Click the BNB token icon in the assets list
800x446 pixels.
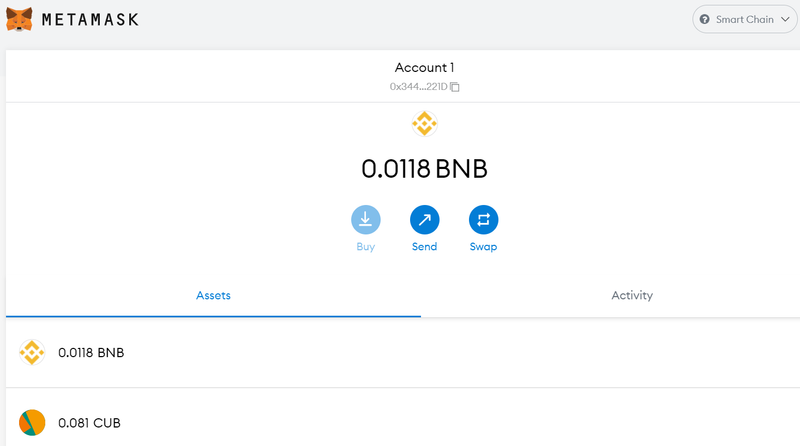32,352
